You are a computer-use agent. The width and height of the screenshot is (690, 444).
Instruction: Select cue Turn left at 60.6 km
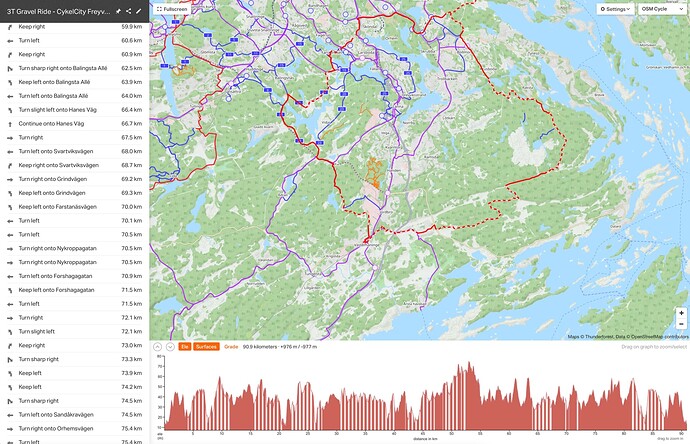tap(74, 40)
